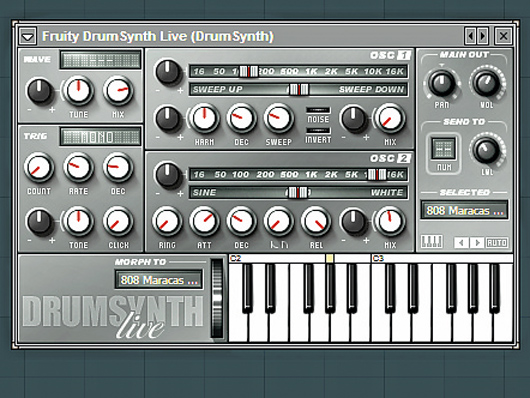This screenshot has width=530, height=398.
Task: Open the Morph To preset dropdown
Action: (x=159, y=280)
